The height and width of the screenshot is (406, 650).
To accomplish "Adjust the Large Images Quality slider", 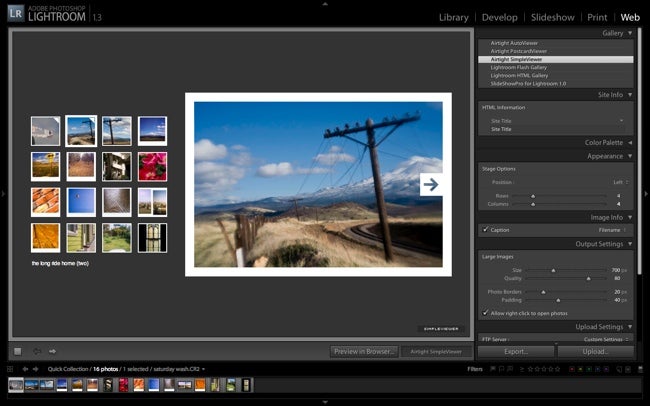I will (588, 278).
